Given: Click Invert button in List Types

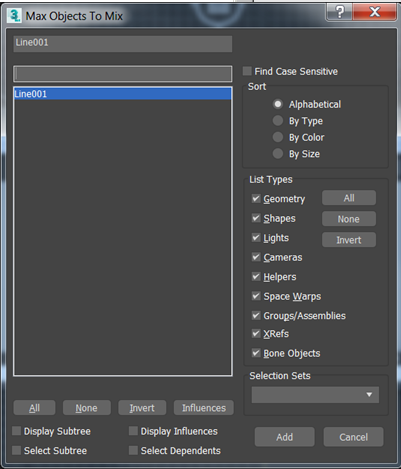Looking at the screenshot, I should 349,240.
